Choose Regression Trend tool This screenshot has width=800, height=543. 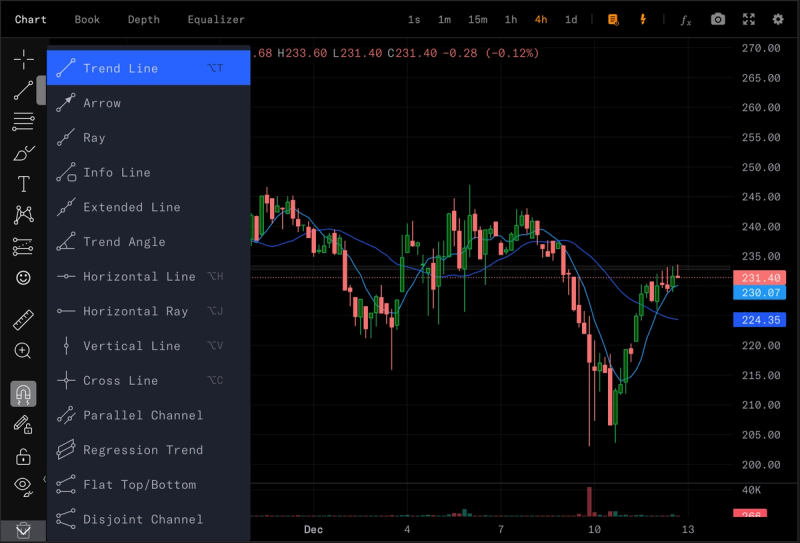[x=148, y=450]
